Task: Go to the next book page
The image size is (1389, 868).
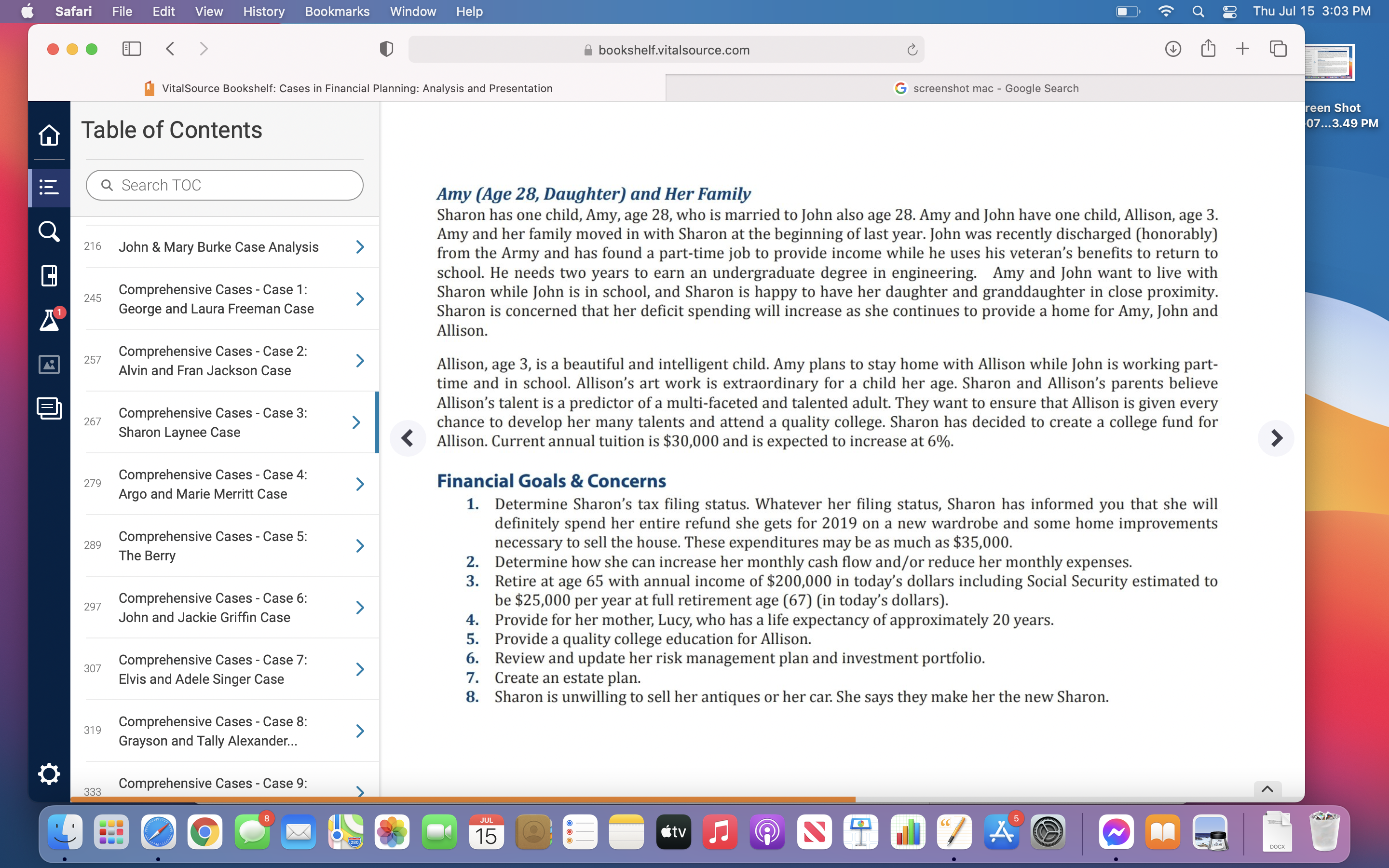Action: (x=1275, y=438)
